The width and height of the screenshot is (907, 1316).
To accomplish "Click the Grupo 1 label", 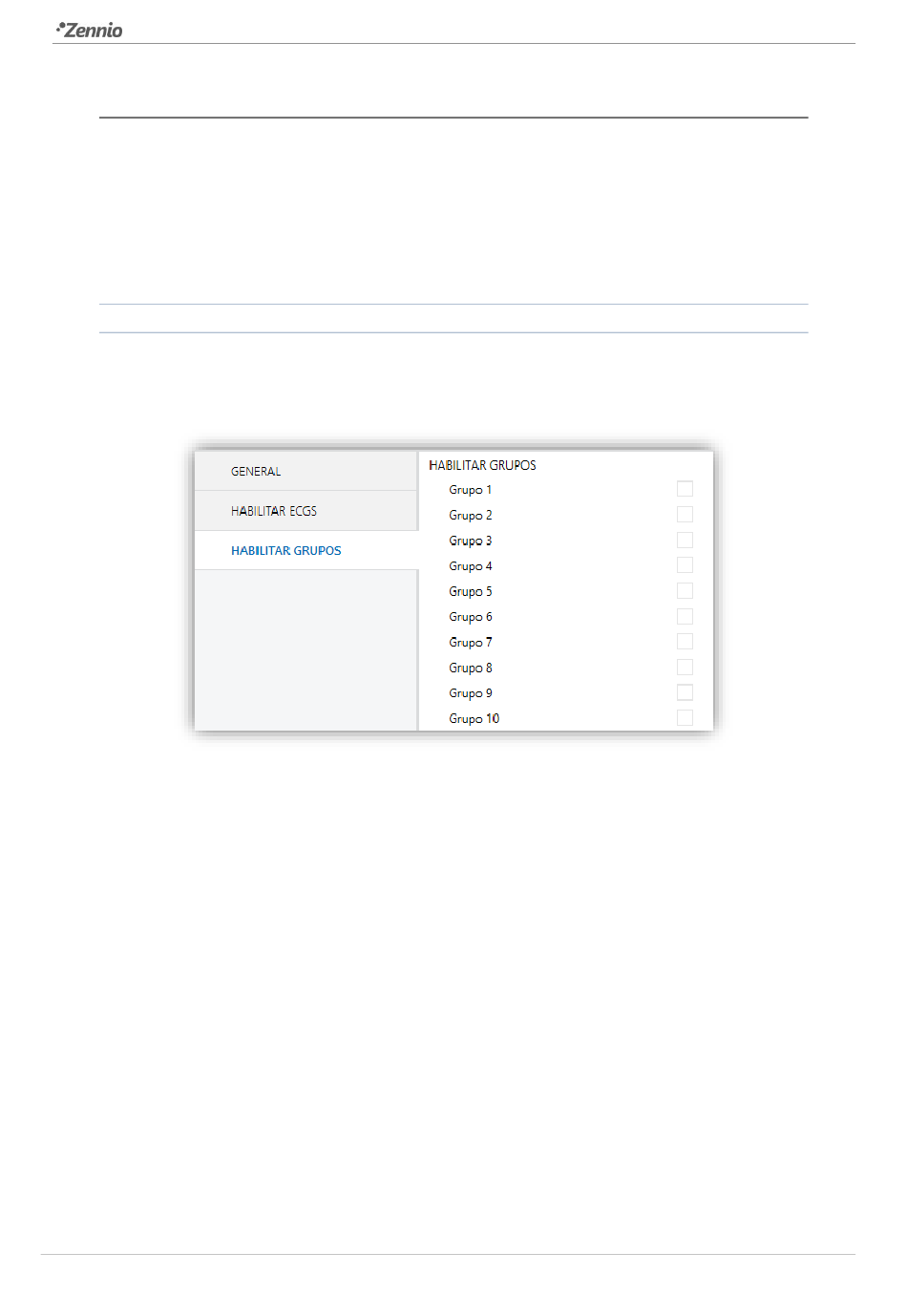I will coord(471,490).
